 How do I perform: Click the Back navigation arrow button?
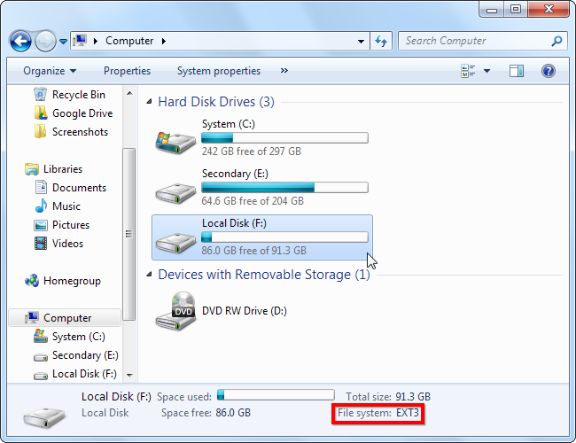coord(21,41)
